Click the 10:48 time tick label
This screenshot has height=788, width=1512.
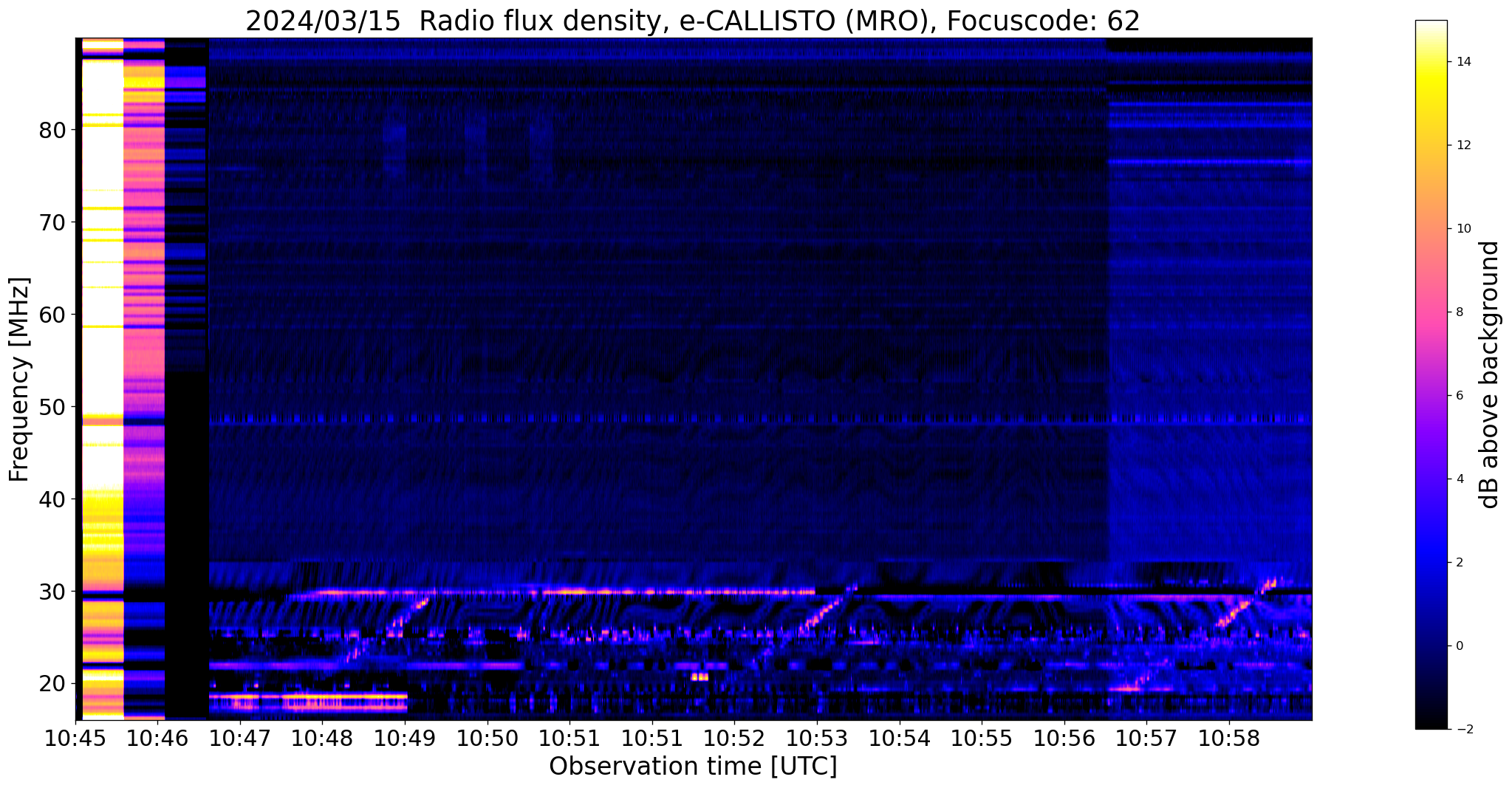pos(323,738)
